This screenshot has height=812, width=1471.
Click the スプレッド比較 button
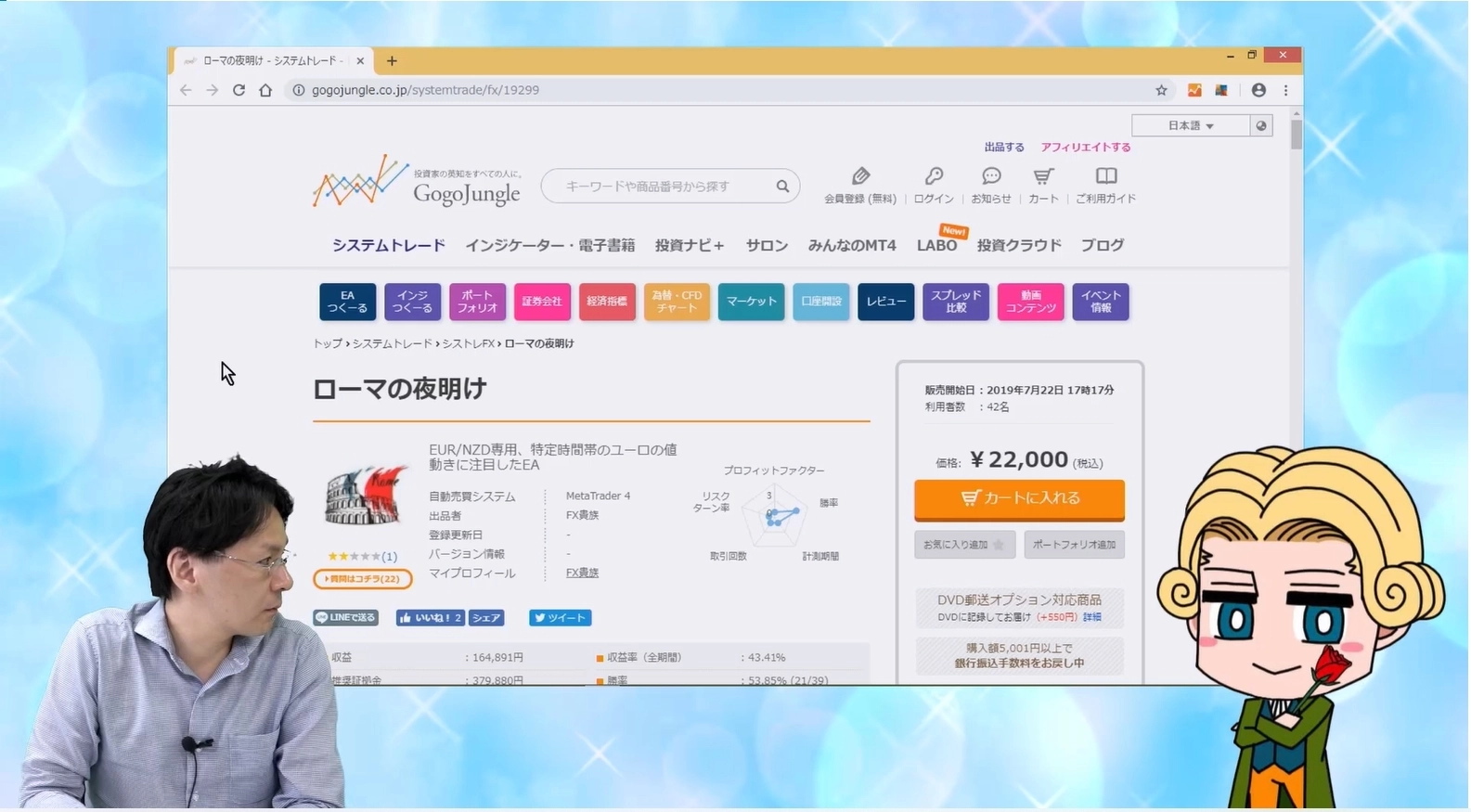(x=956, y=302)
